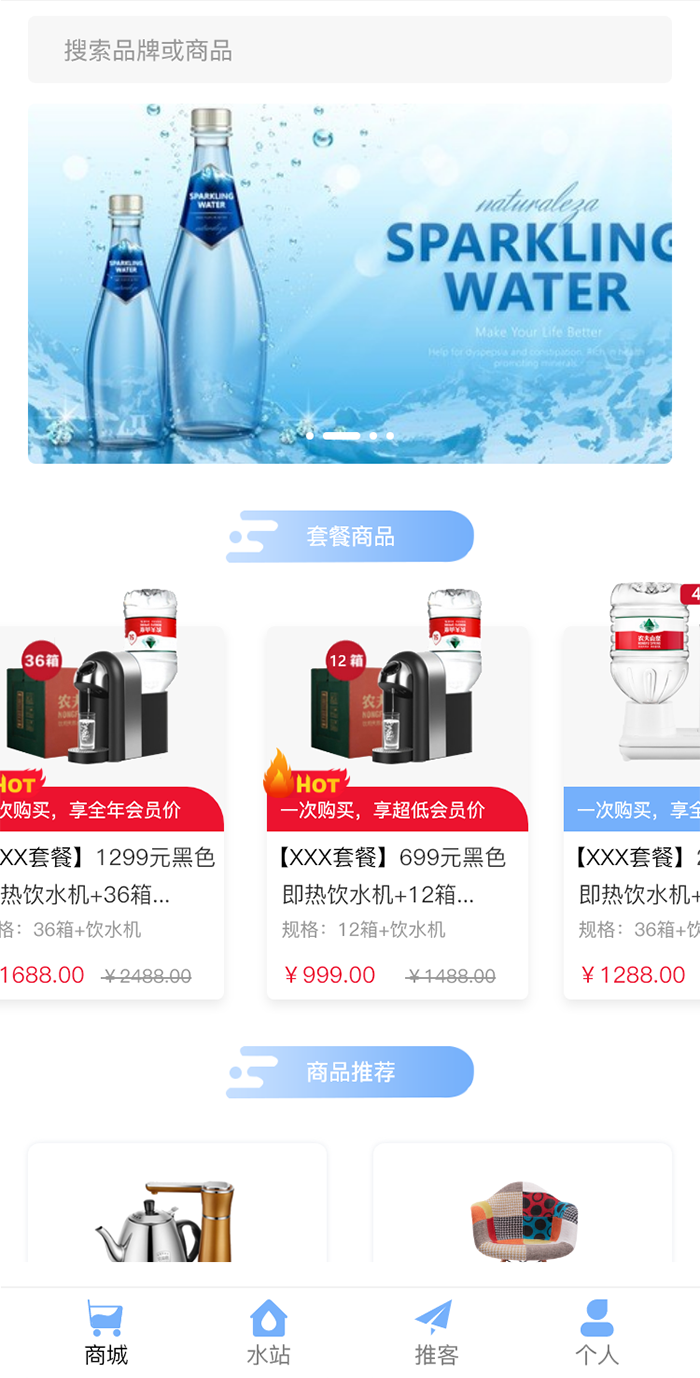Open the Sparkling Water banner

[350, 283]
